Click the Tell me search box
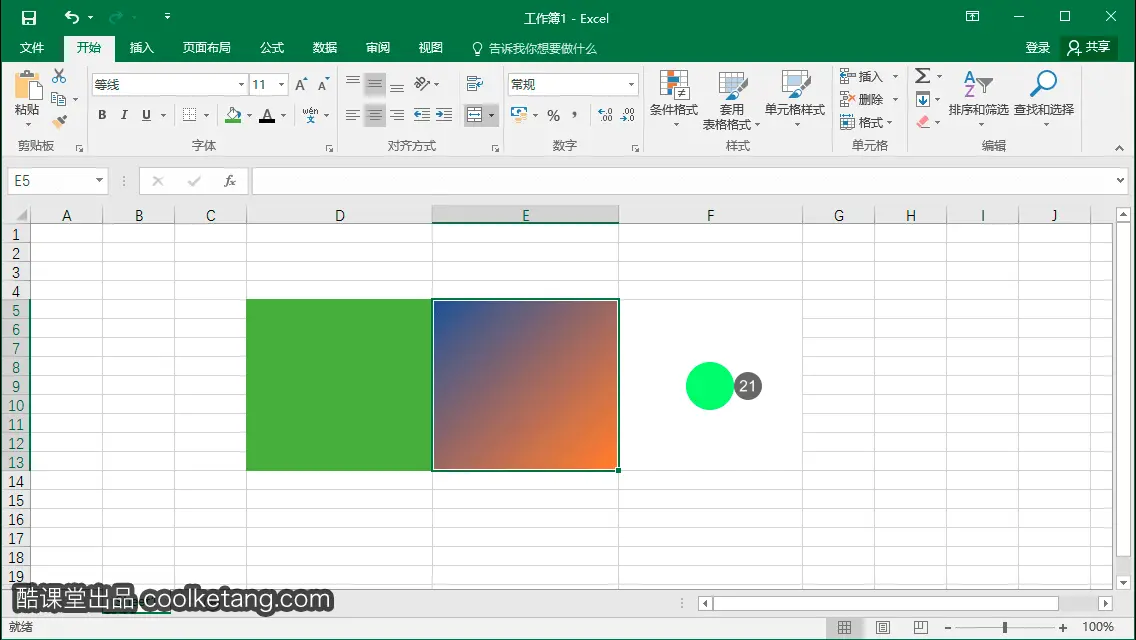 point(535,49)
